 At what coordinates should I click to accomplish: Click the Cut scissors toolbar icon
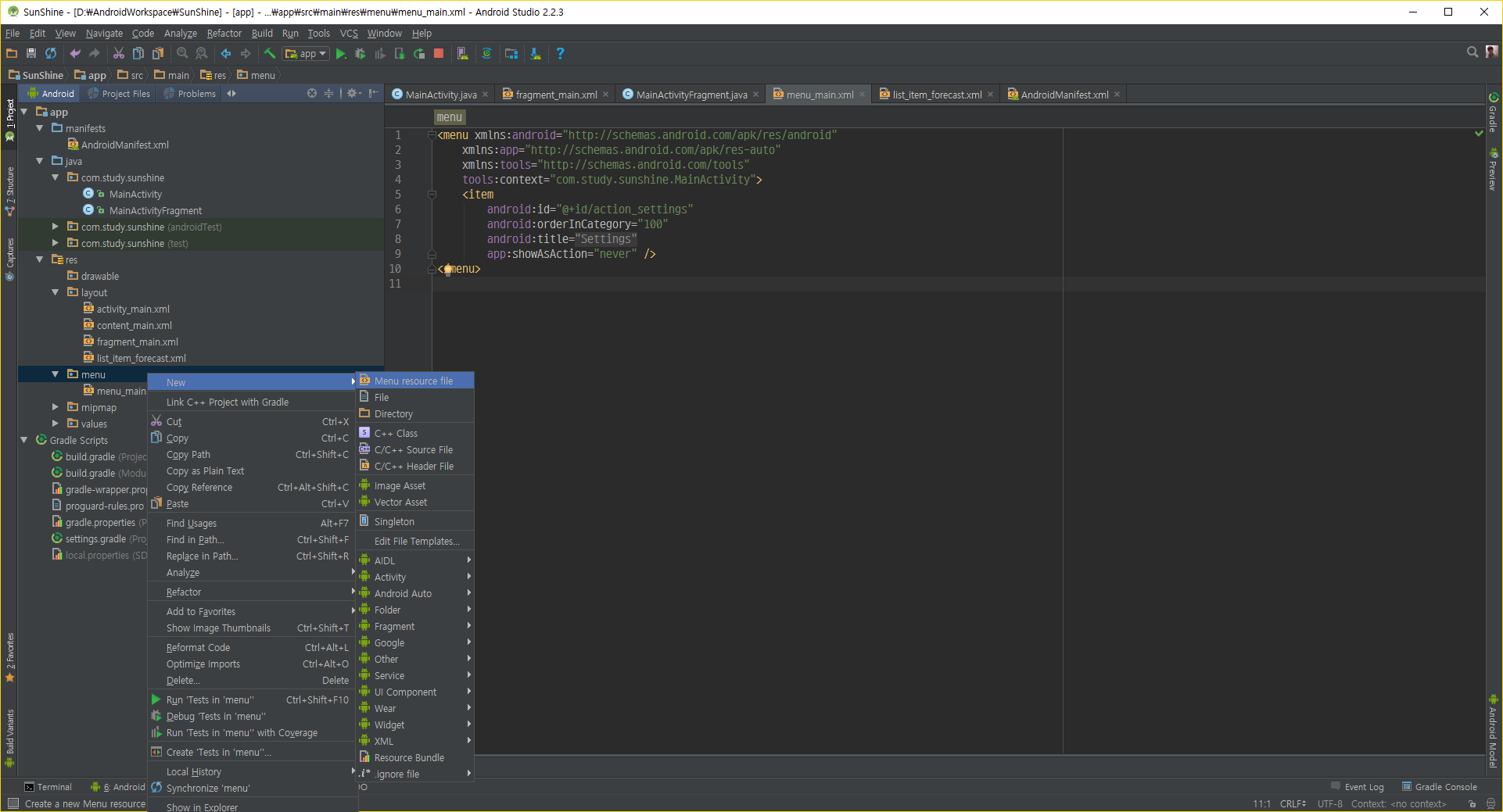pos(119,53)
